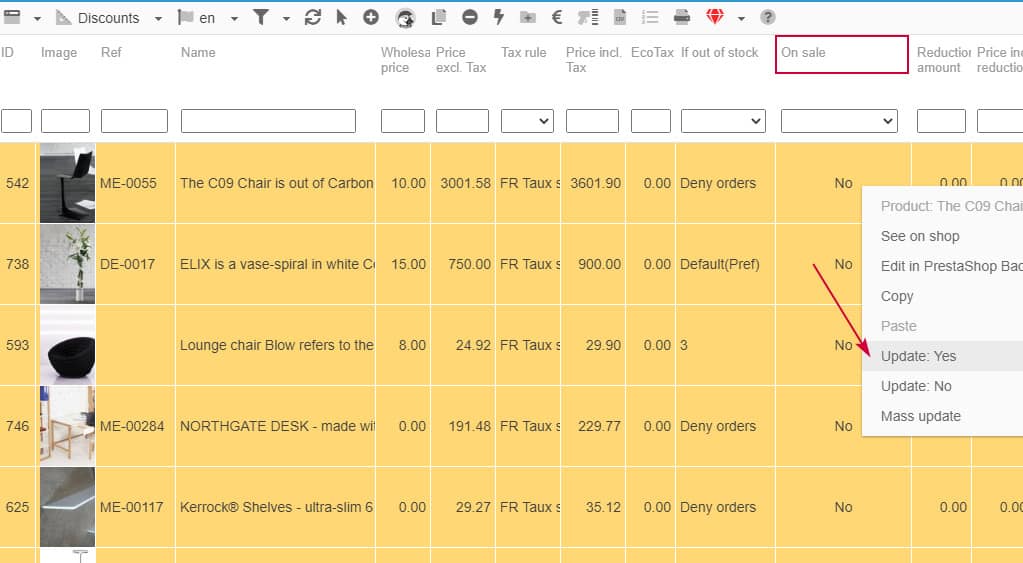The height and width of the screenshot is (563, 1023).
Task: Choose 'Mass update' in context menu
Action: coord(920,416)
